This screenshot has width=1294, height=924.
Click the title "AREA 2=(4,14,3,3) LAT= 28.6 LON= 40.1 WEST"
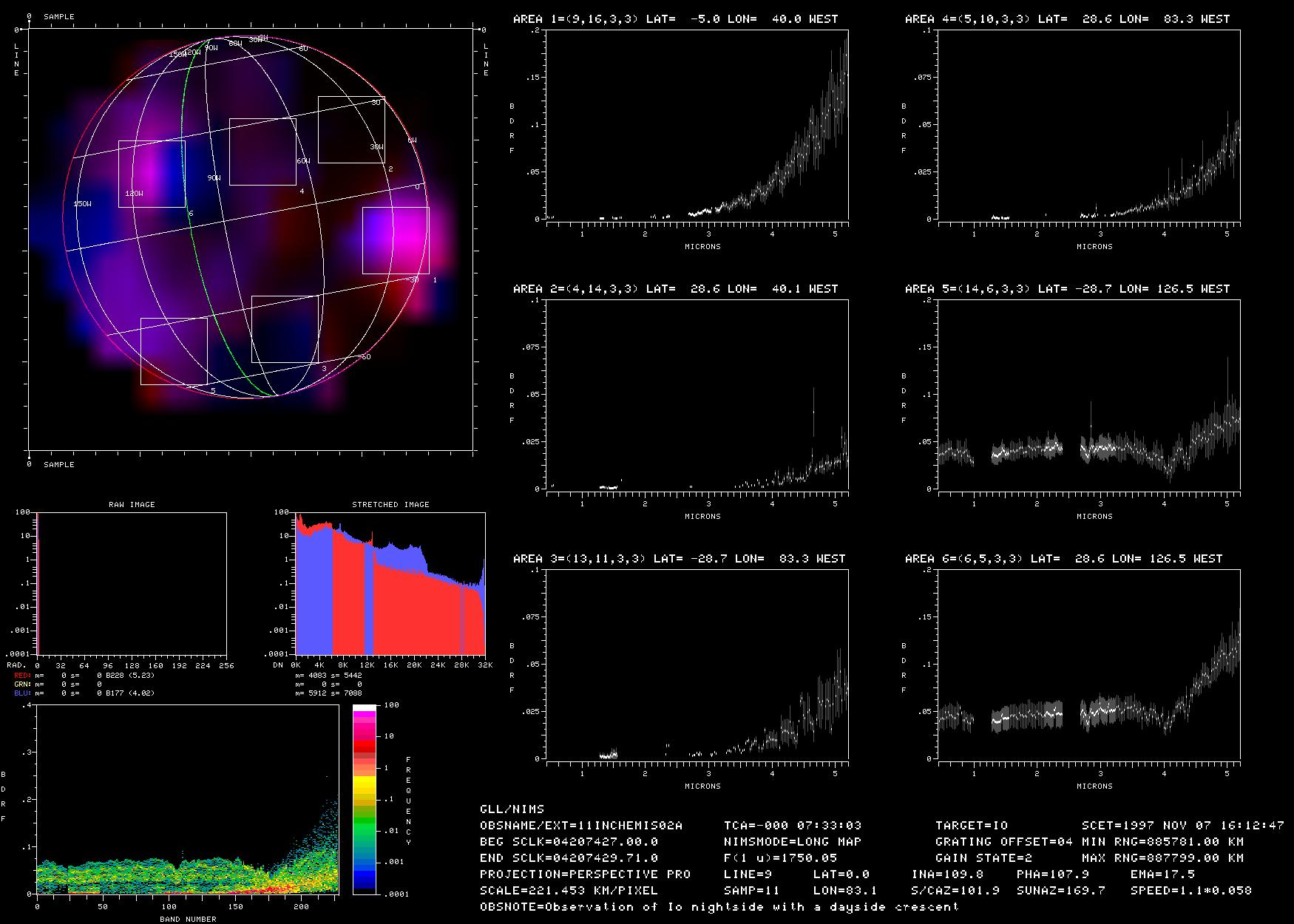coord(676,289)
